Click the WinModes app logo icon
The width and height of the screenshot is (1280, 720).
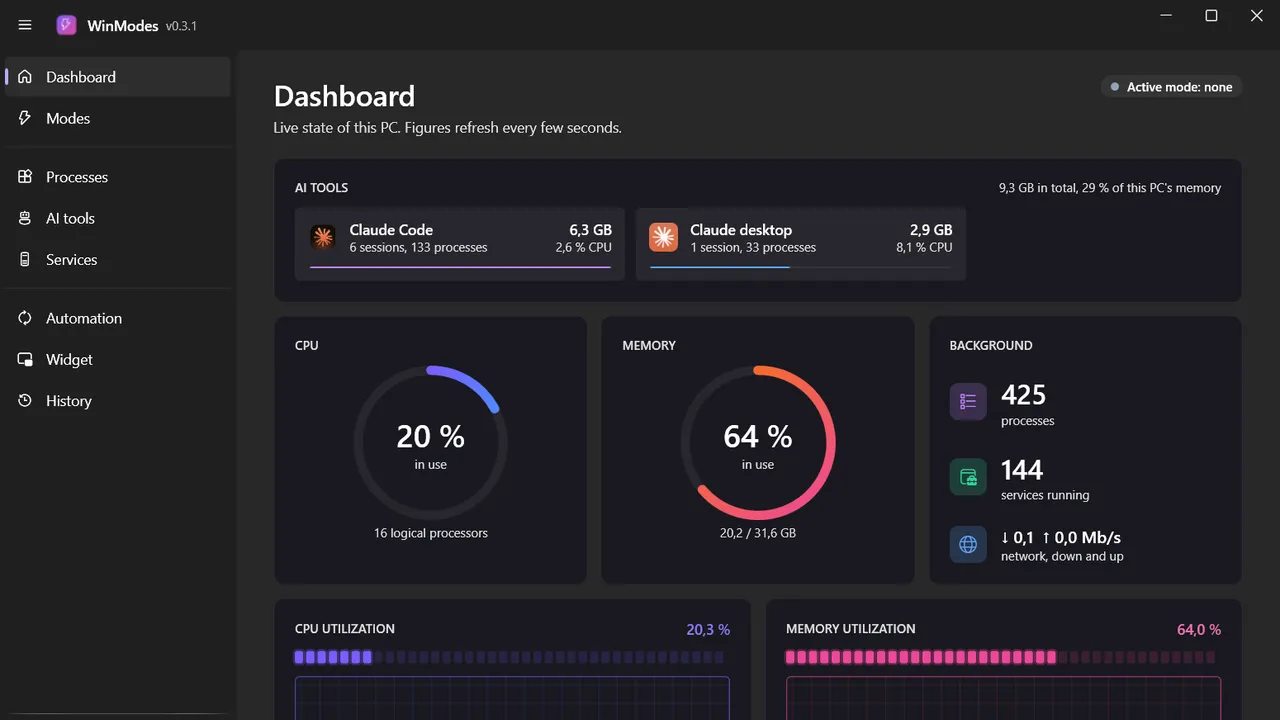click(66, 25)
